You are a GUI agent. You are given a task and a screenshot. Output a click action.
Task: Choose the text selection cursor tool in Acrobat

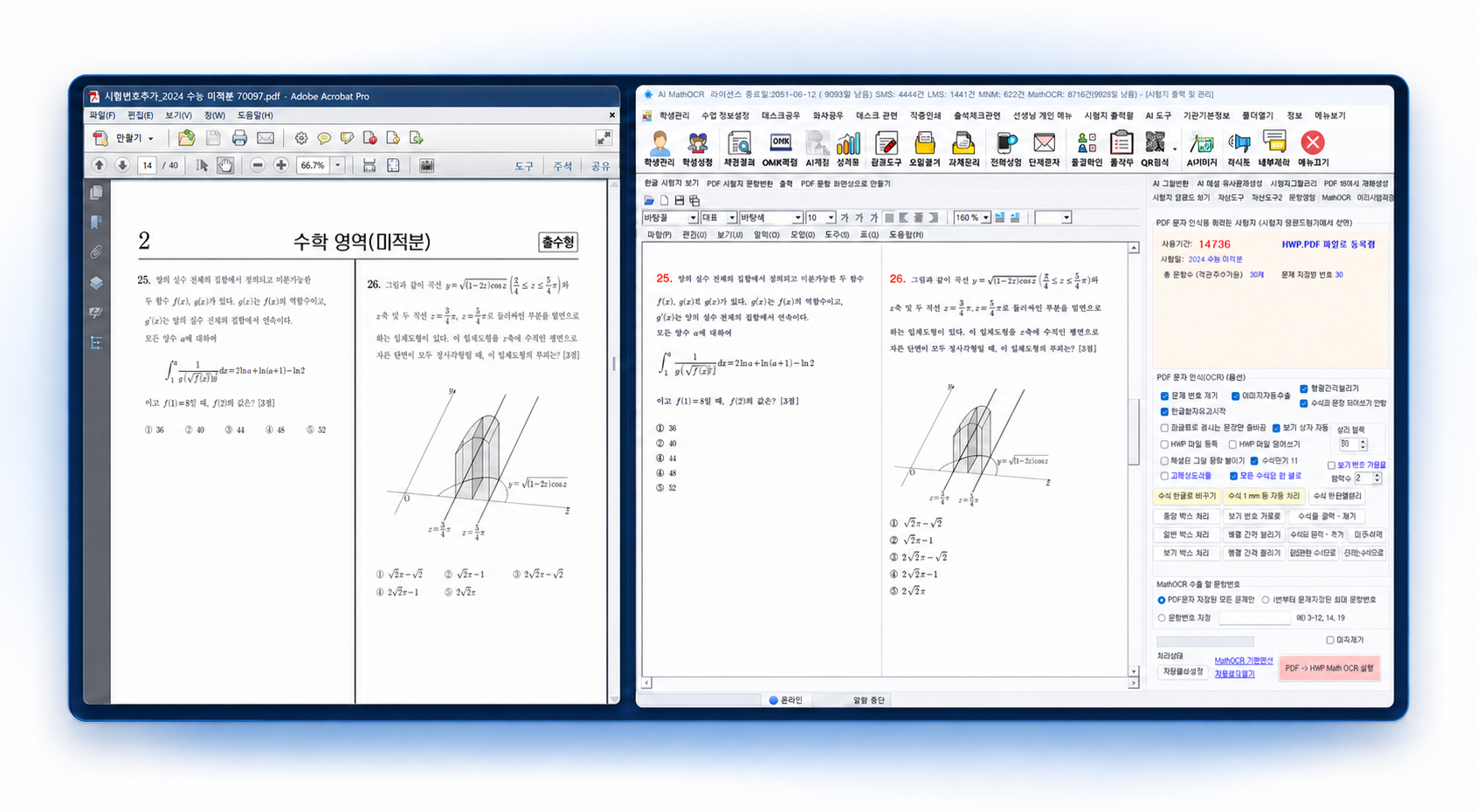click(x=202, y=165)
